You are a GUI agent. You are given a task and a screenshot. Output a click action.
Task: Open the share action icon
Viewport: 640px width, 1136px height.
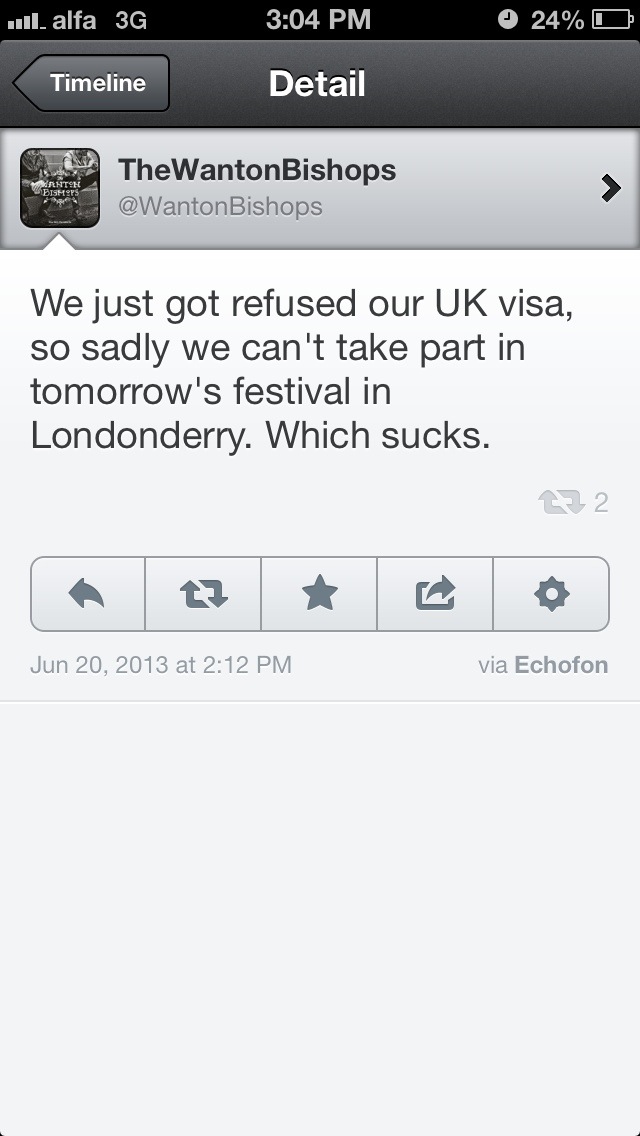(435, 595)
